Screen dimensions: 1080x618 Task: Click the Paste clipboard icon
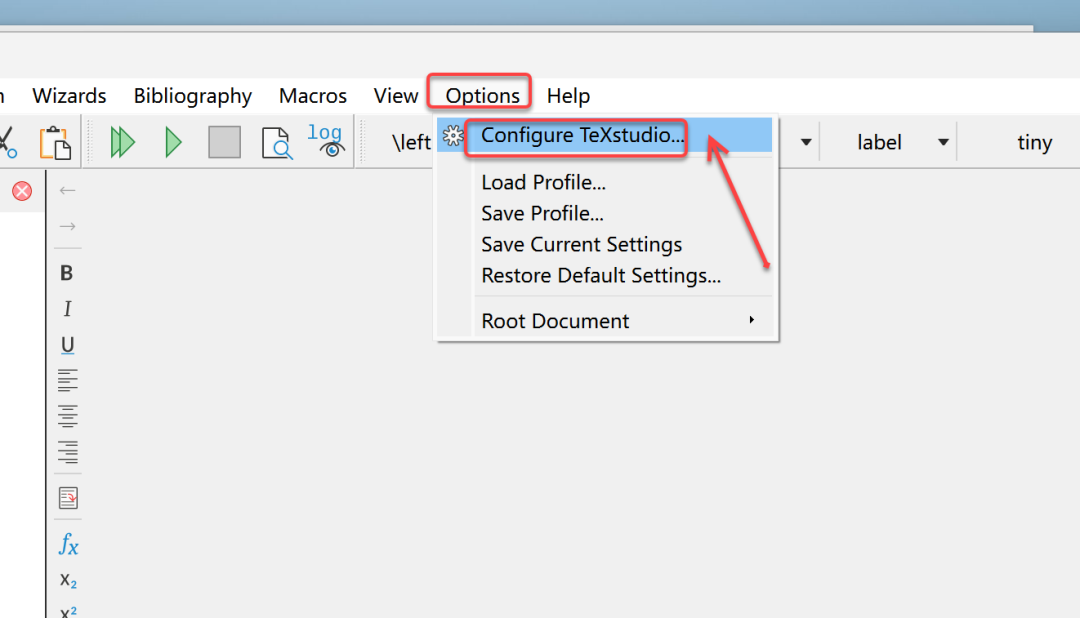tap(55, 142)
